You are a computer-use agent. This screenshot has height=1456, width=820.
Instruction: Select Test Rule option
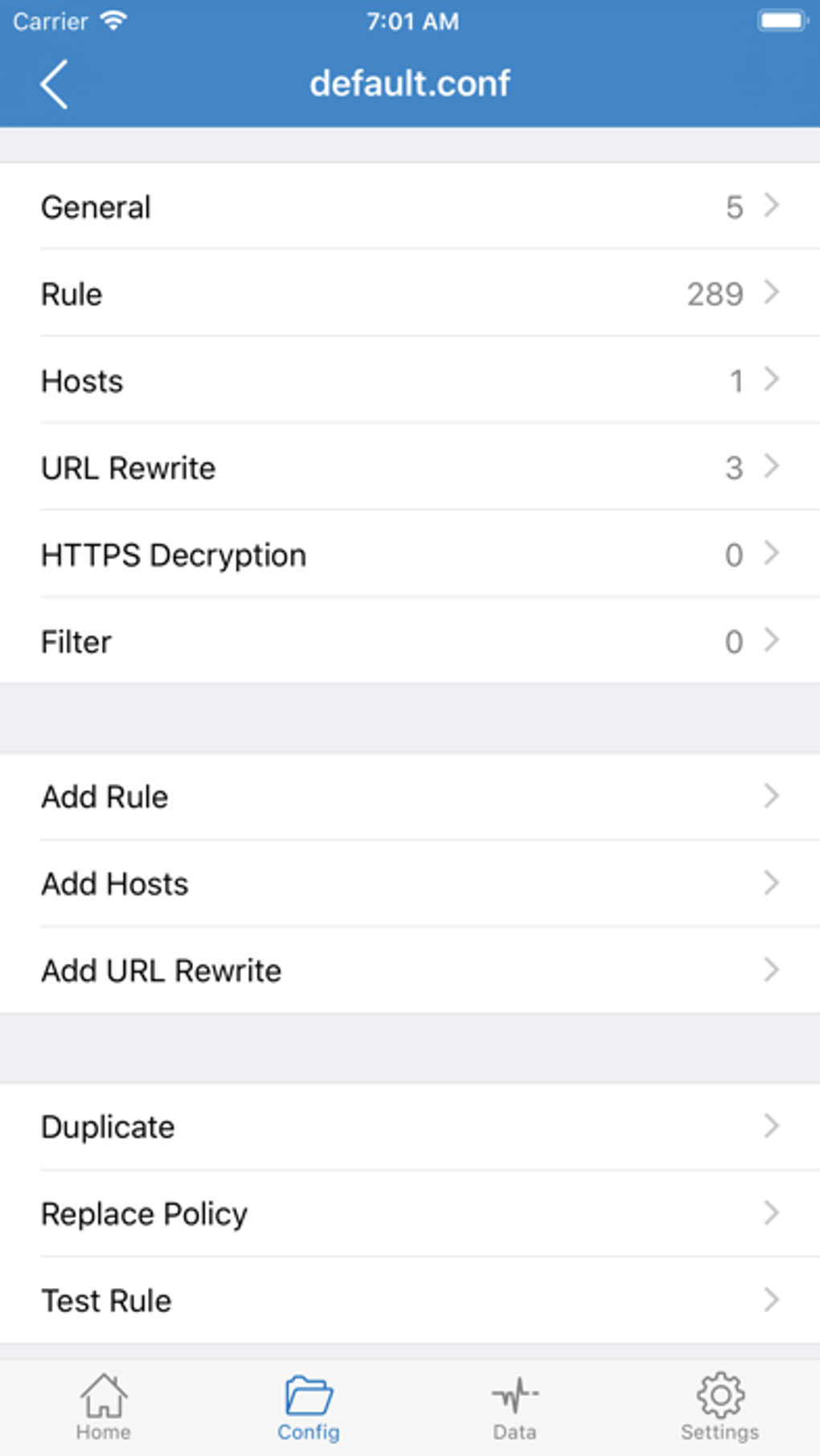coord(410,1300)
